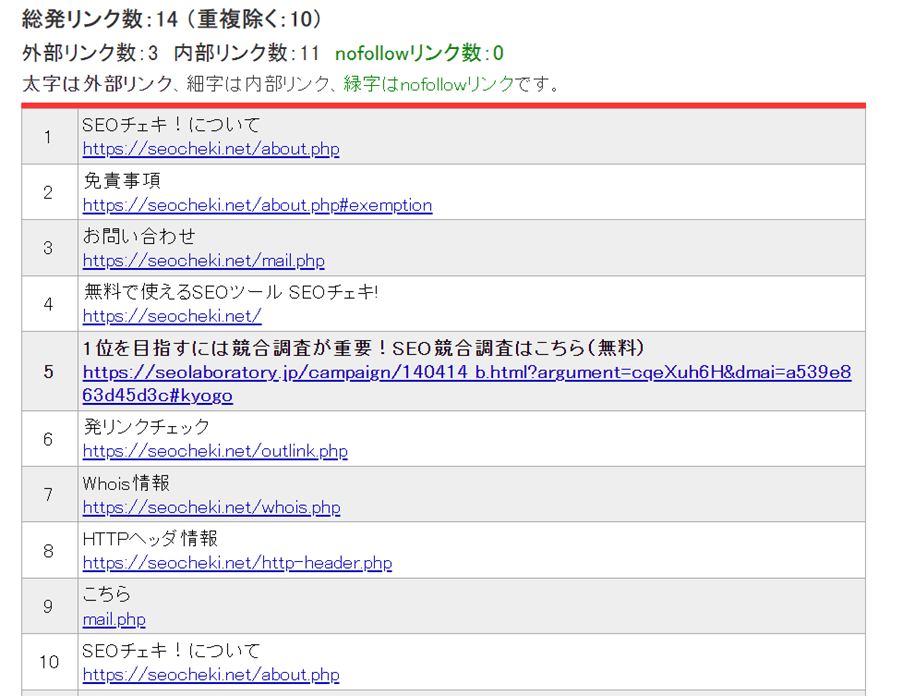The image size is (902, 696).
Task: Select bold text '1位を目指すには競合調査が重要'
Action: click(x=228, y=348)
